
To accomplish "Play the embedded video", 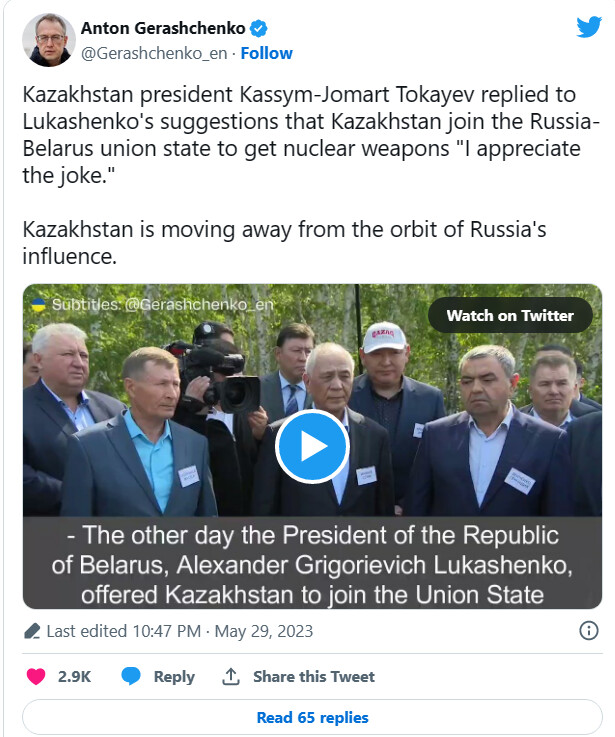I will tap(311, 446).
